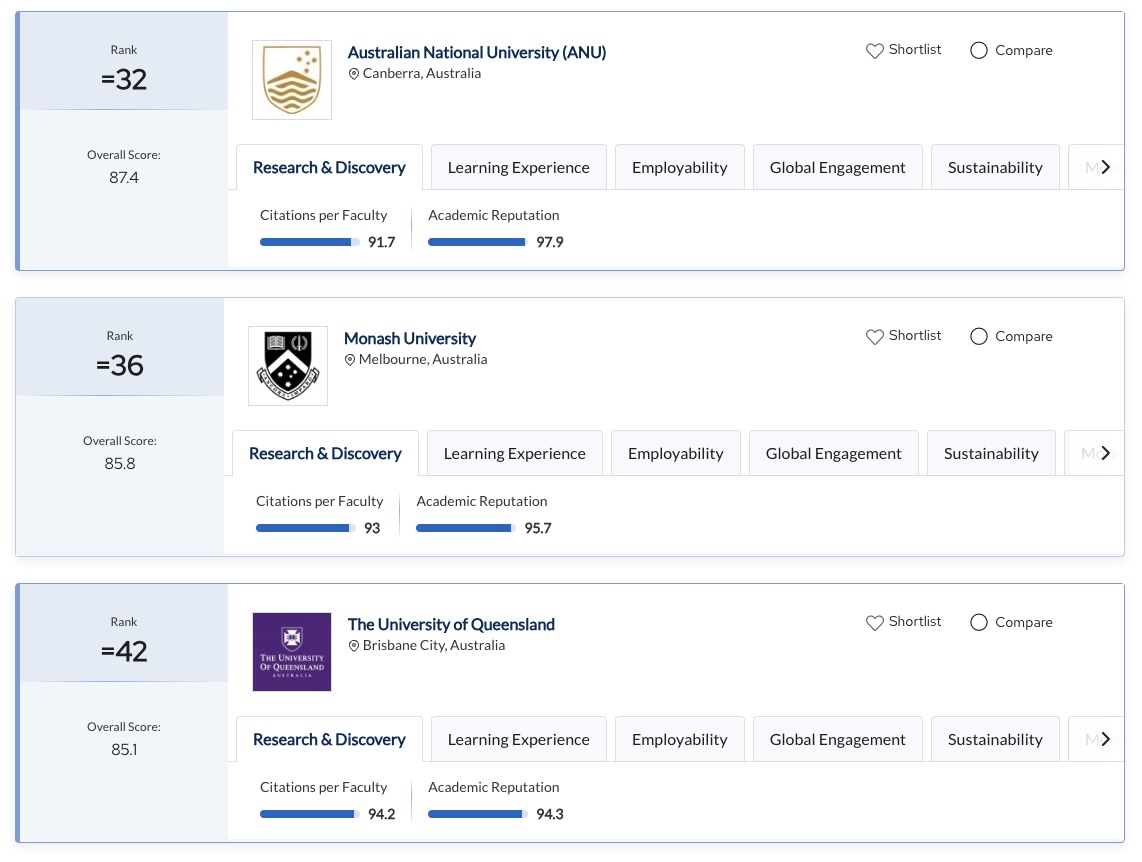Click the Australian National University crest logo
The width and height of the screenshot is (1142, 862).
point(291,80)
